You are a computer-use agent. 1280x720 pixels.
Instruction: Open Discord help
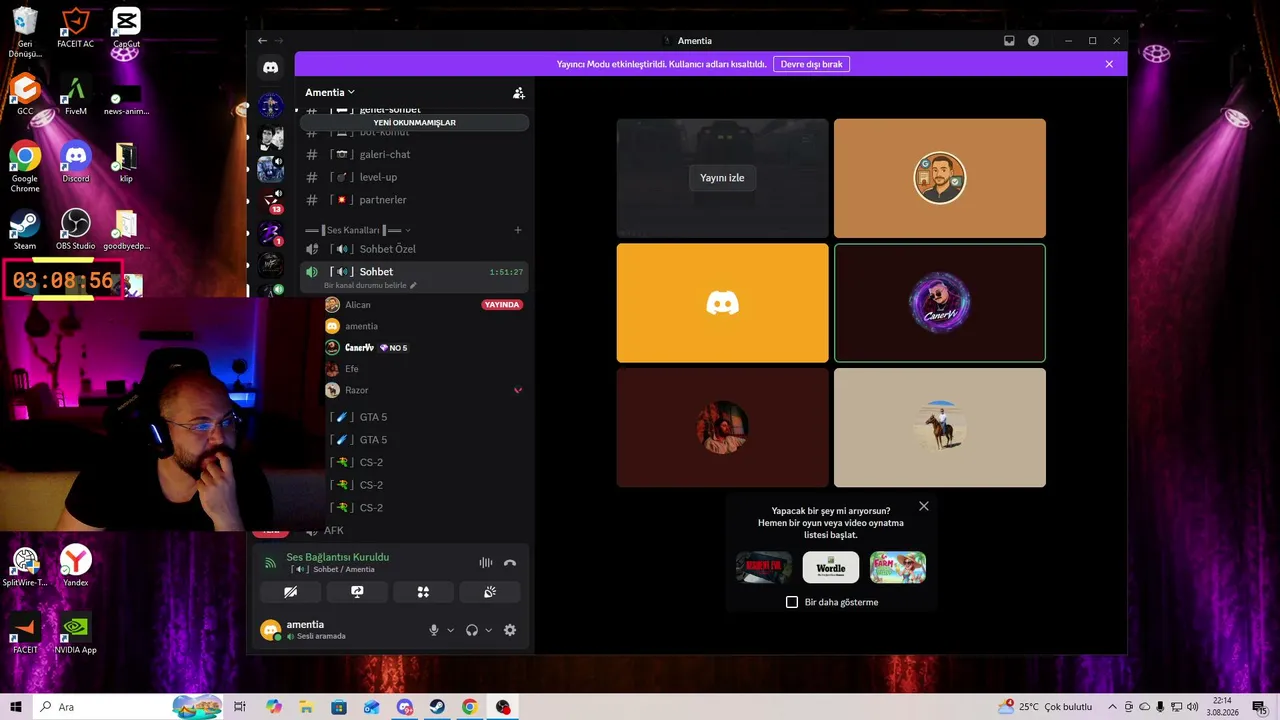pos(1033,41)
